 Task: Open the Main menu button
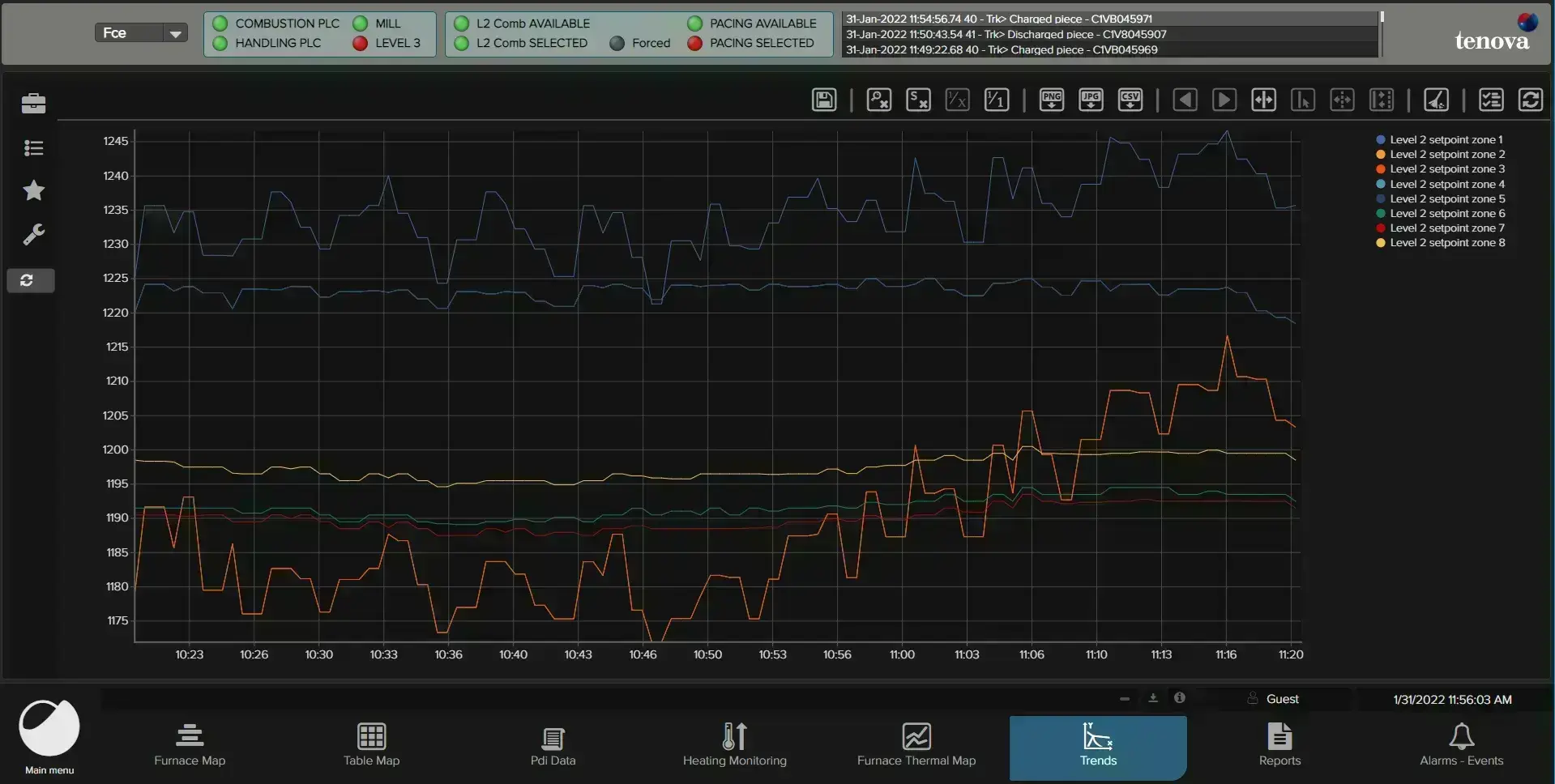(x=49, y=736)
